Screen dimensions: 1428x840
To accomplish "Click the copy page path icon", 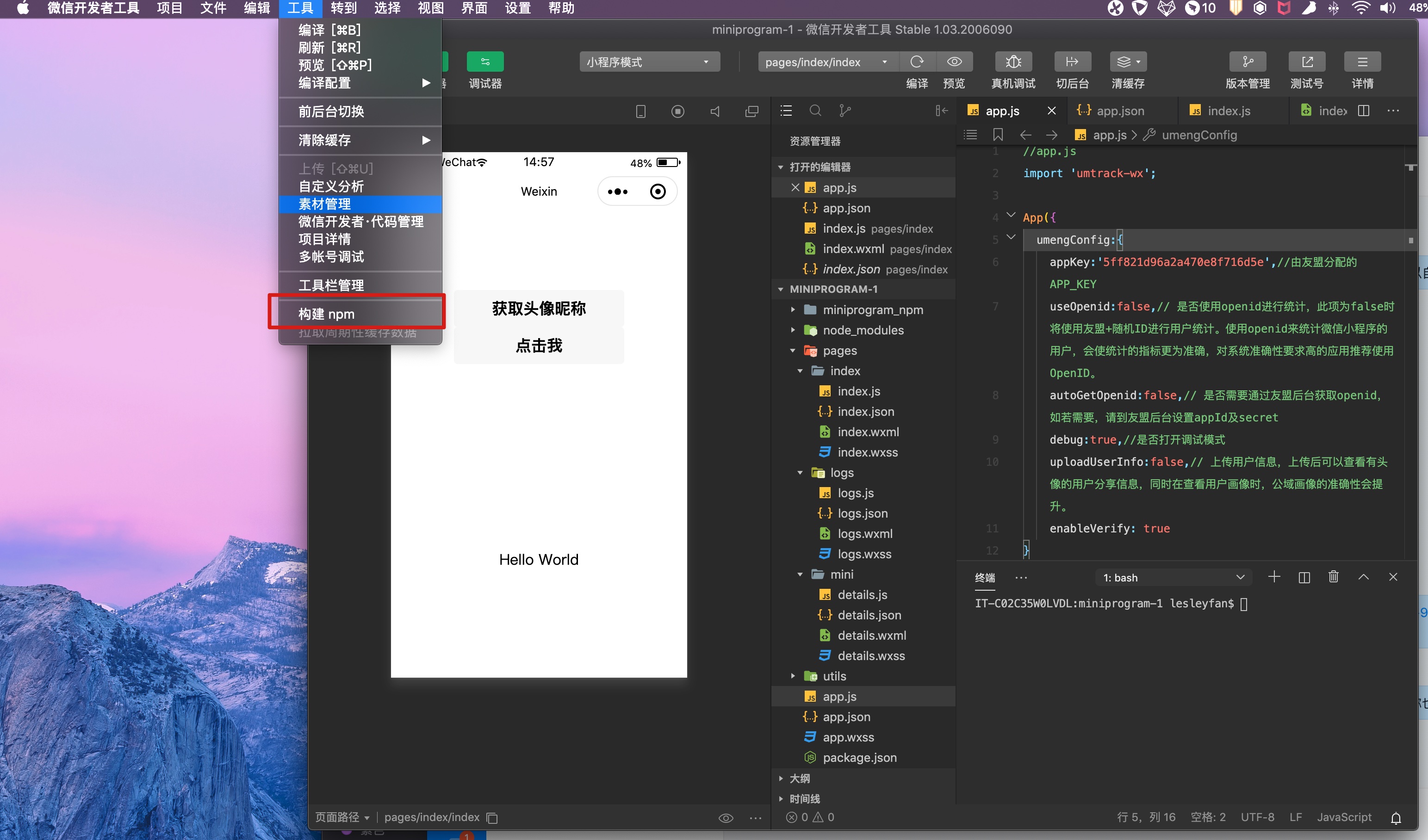I will click(x=492, y=818).
